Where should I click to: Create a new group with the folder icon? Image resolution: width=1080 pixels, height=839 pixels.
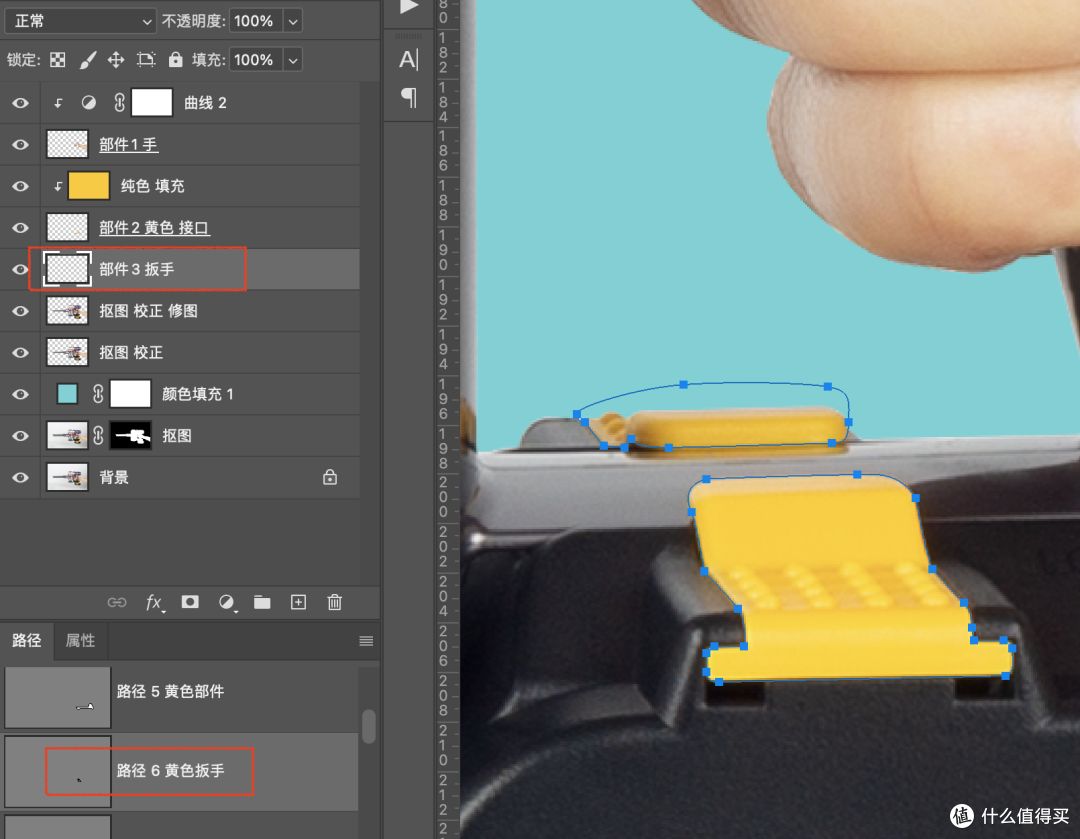(262, 603)
